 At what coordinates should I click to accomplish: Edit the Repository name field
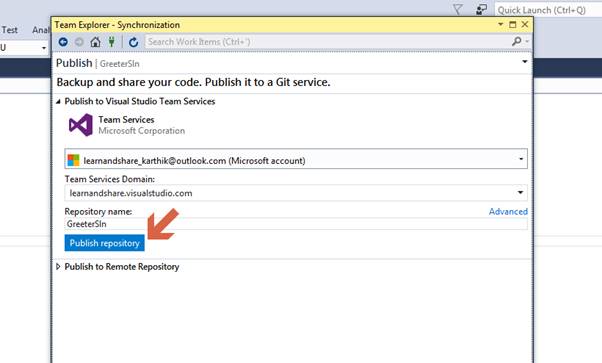coord(296,224)
